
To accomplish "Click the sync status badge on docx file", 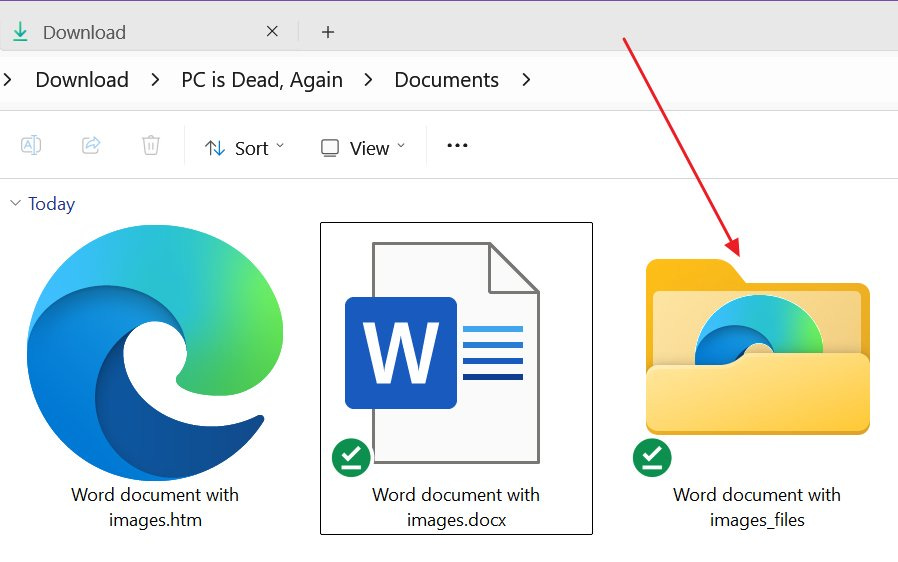I will pos(351,457).
